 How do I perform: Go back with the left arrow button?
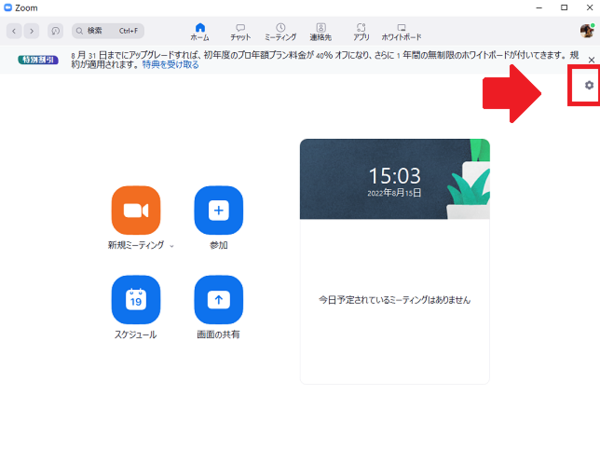pos(15,31)
